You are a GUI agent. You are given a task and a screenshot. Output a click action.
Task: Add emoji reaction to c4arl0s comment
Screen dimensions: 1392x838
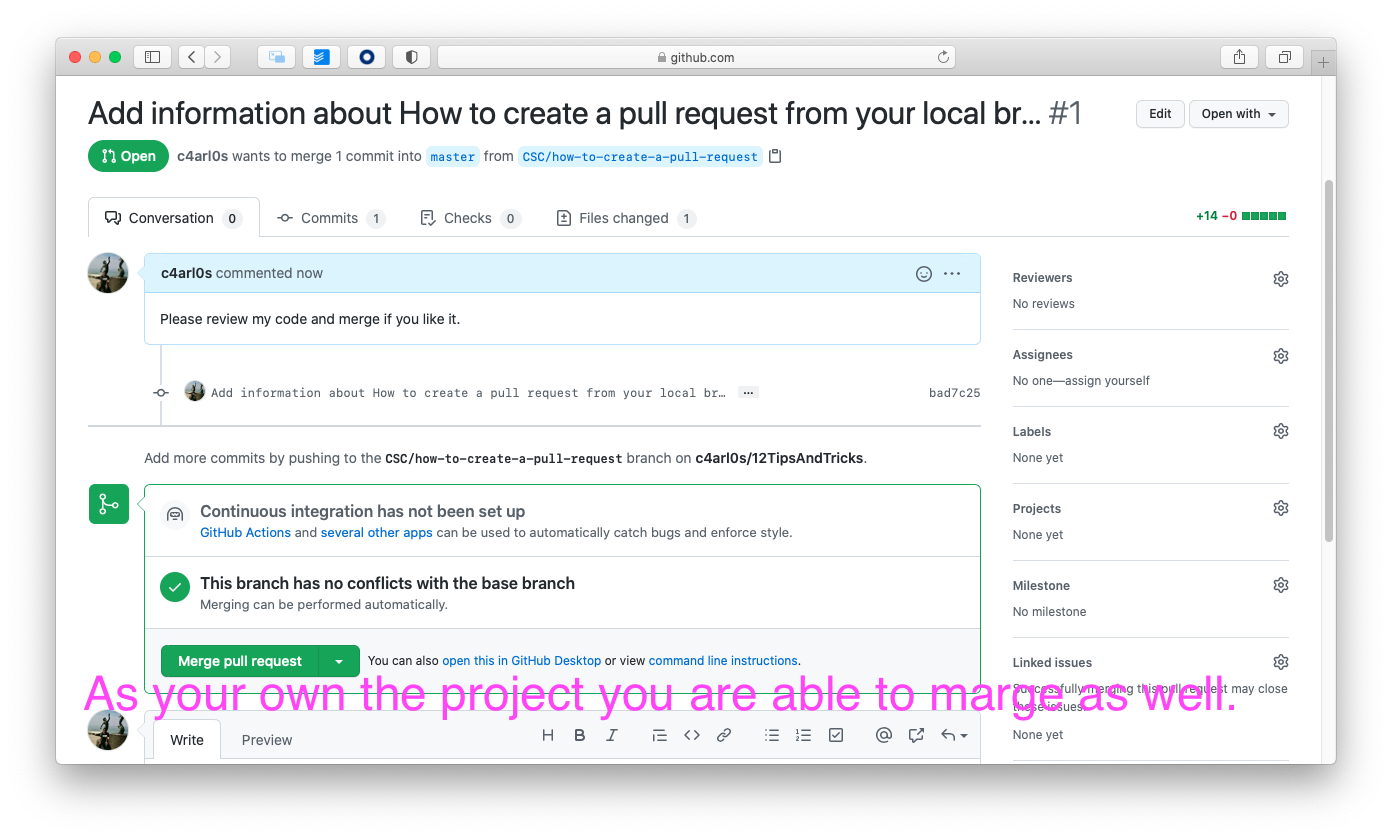coord(924,273)
